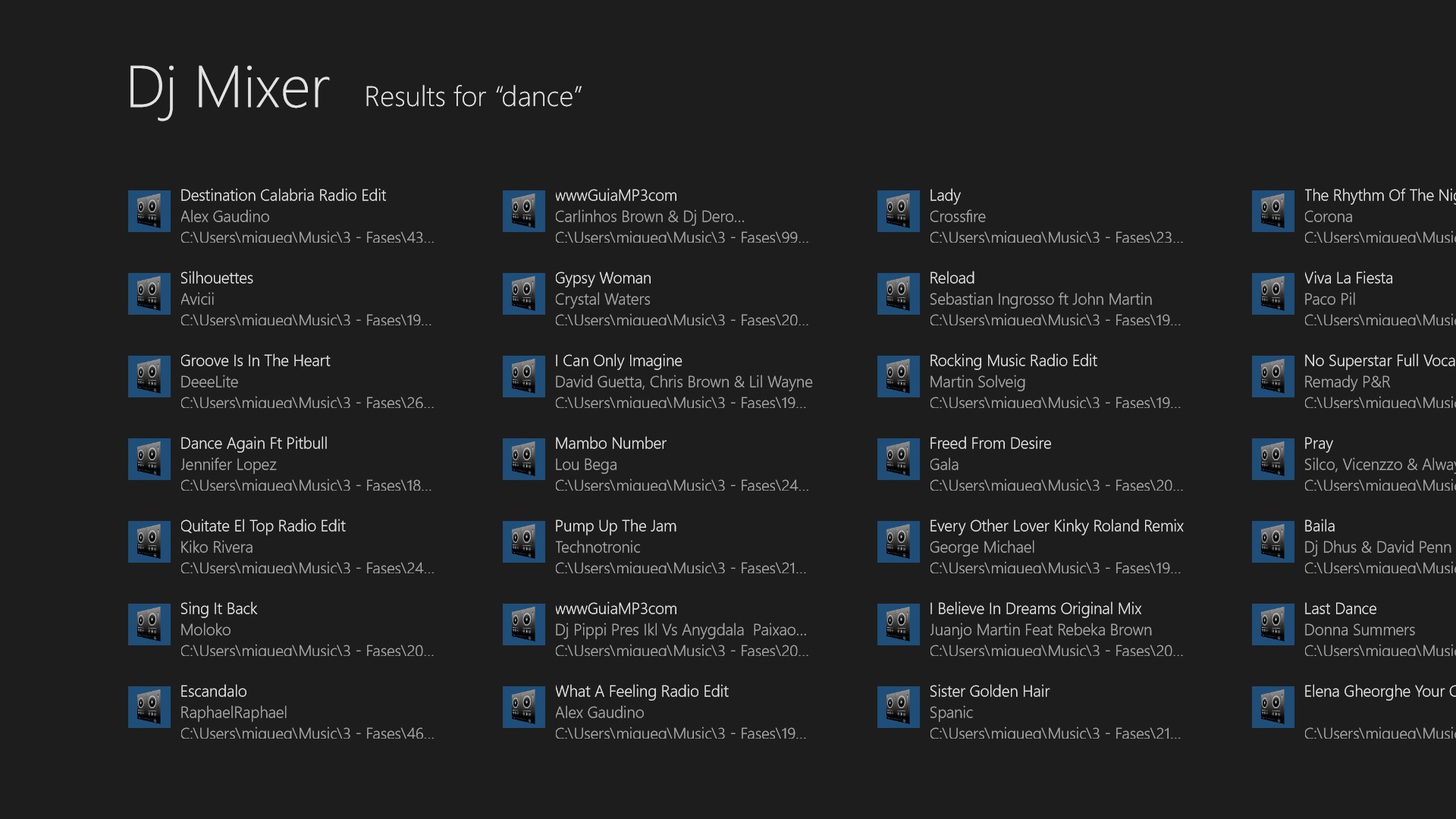Select the cassette icon for Reload by Sebastian Ingrosso
Screen dimensions: 1456x819
point(898,293)
